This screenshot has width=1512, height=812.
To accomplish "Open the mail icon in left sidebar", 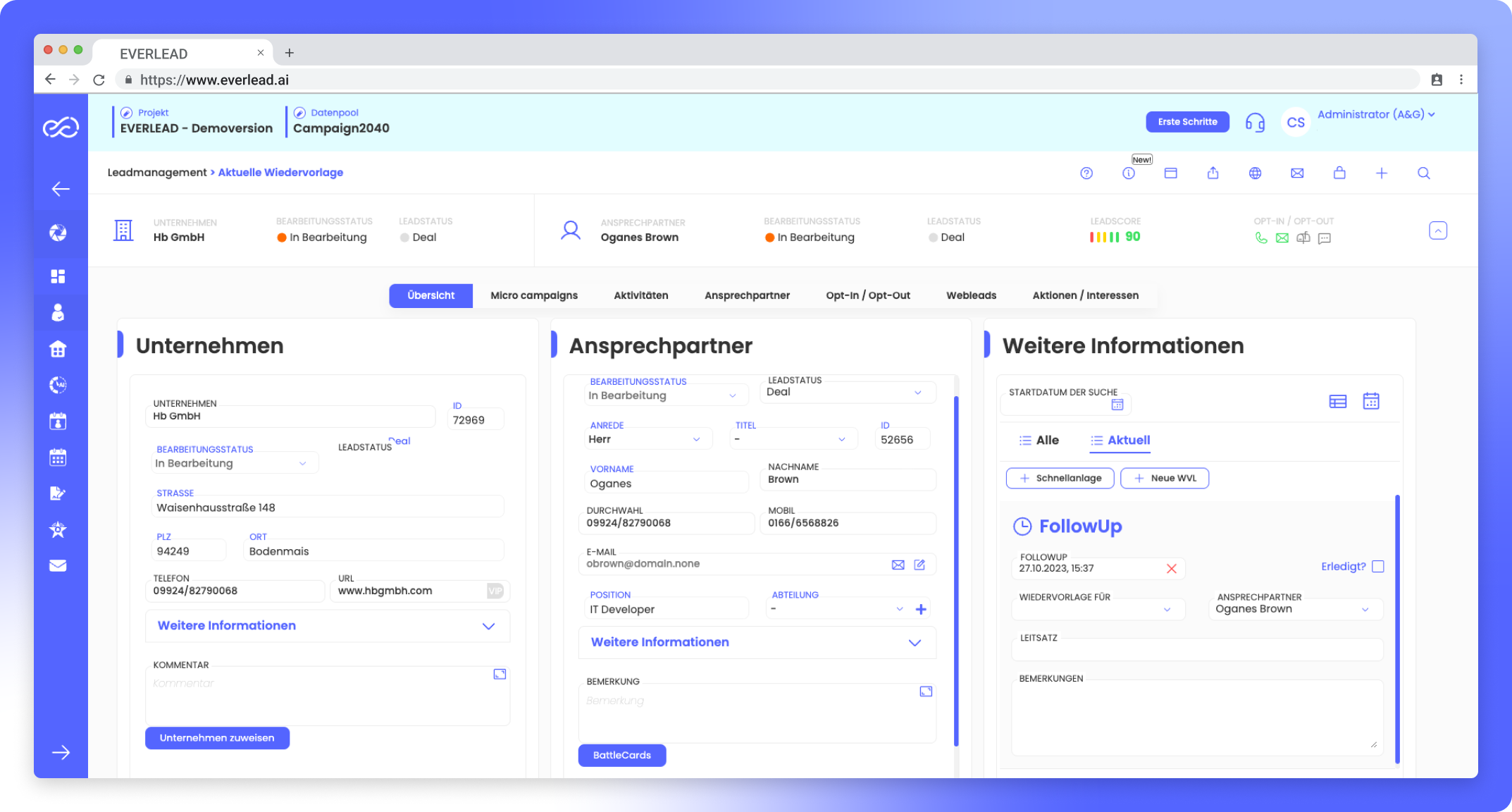I will (x=58, y=566).
